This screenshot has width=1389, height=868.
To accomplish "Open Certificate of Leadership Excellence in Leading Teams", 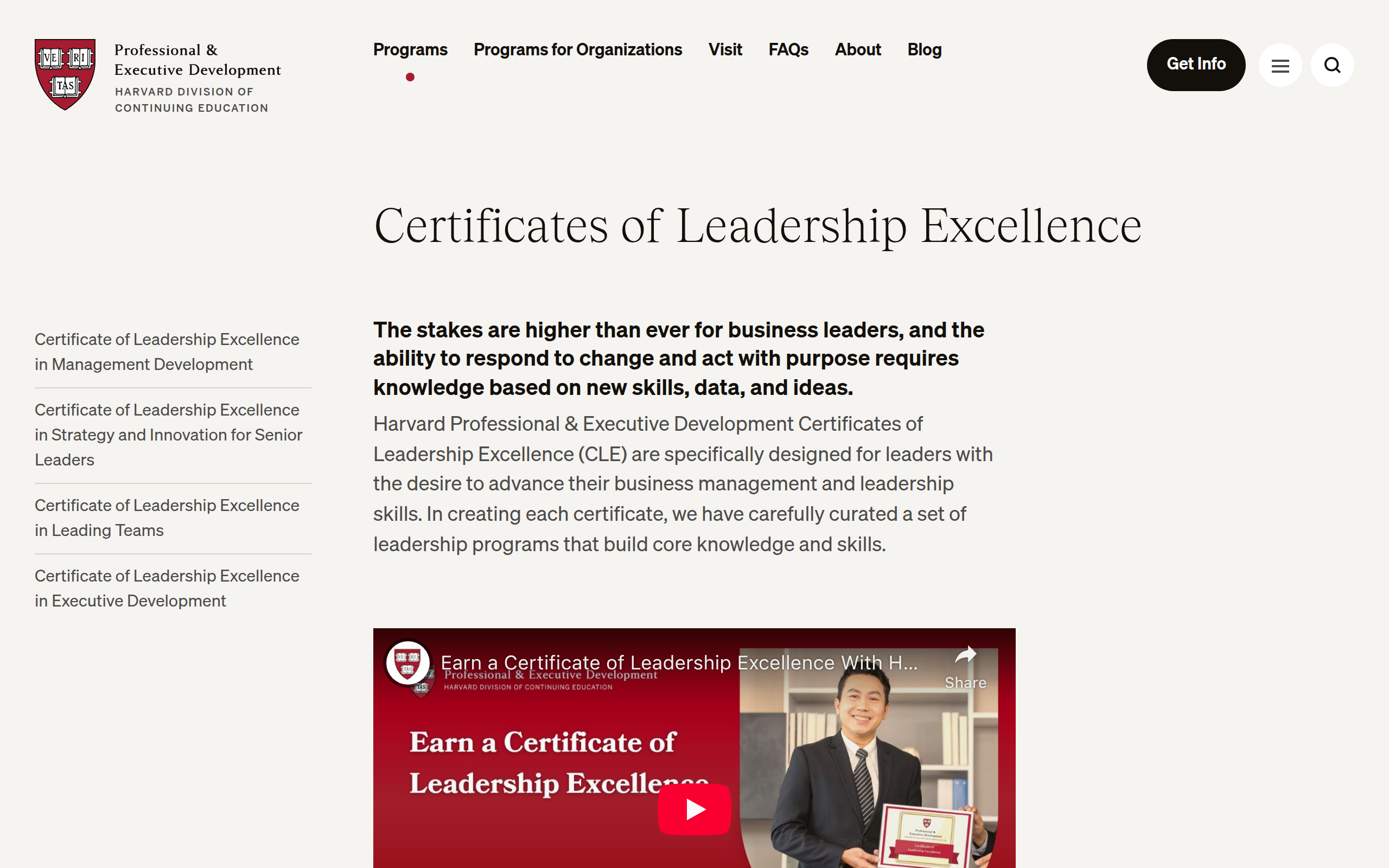I will pos(167,517).
